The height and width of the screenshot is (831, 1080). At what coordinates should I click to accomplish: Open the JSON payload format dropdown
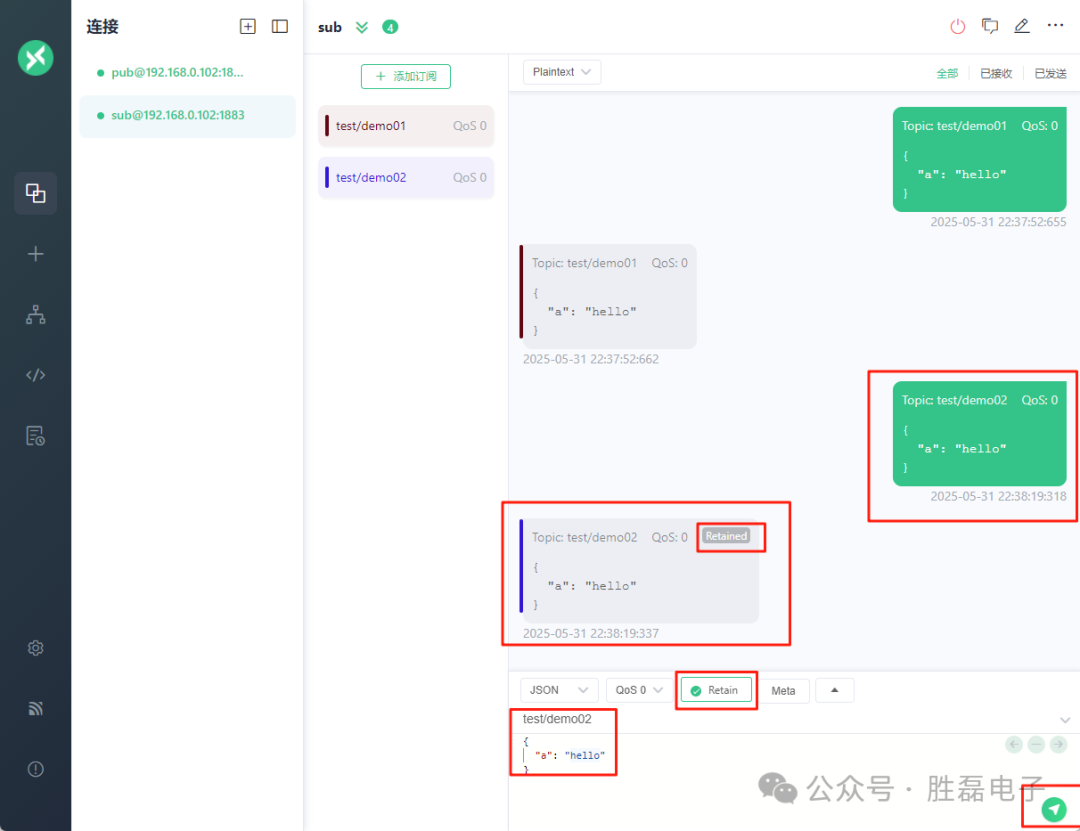[559, 690]
